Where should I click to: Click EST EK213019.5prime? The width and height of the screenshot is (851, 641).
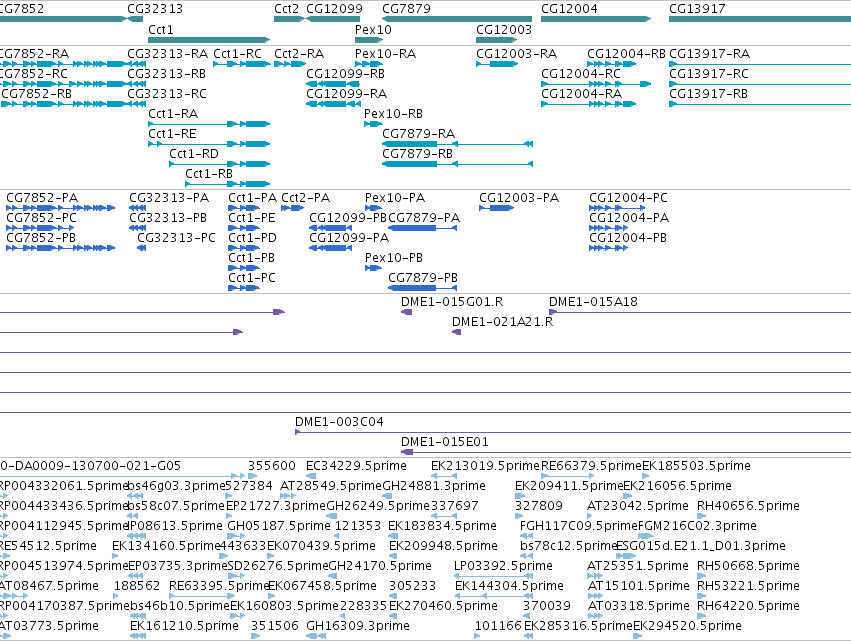pyautogui.click(x=443, y=477)
